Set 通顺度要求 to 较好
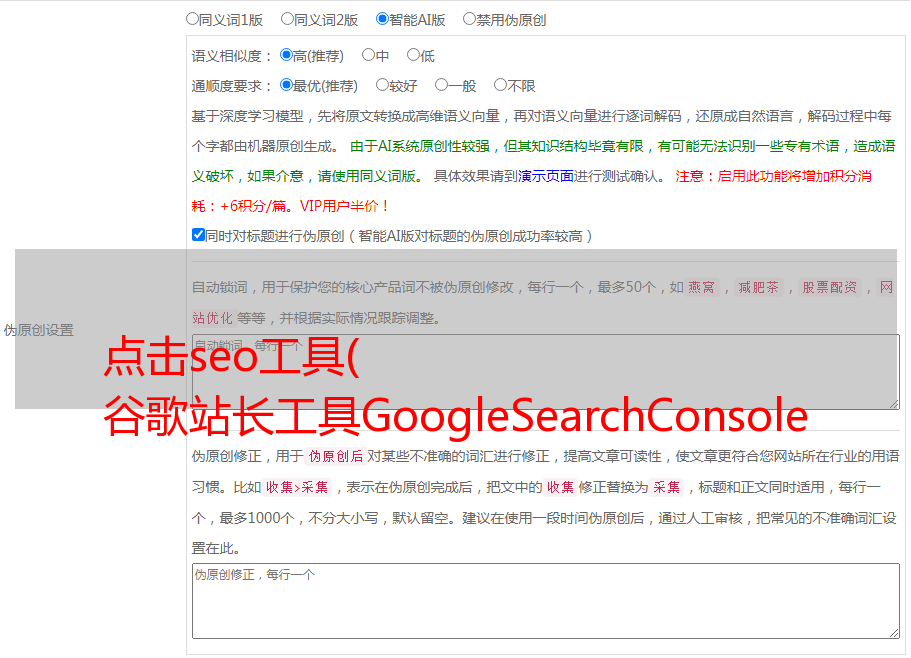This screenshot has height=658, width=911. point(382,85)
